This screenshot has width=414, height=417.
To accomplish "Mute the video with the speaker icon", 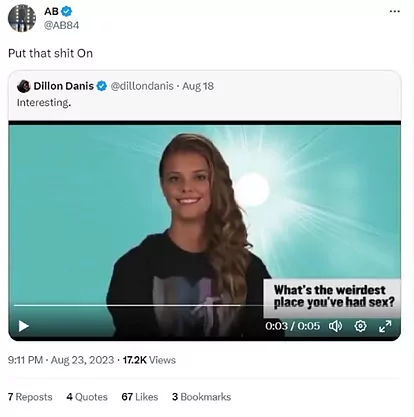I will click(335, 326).
